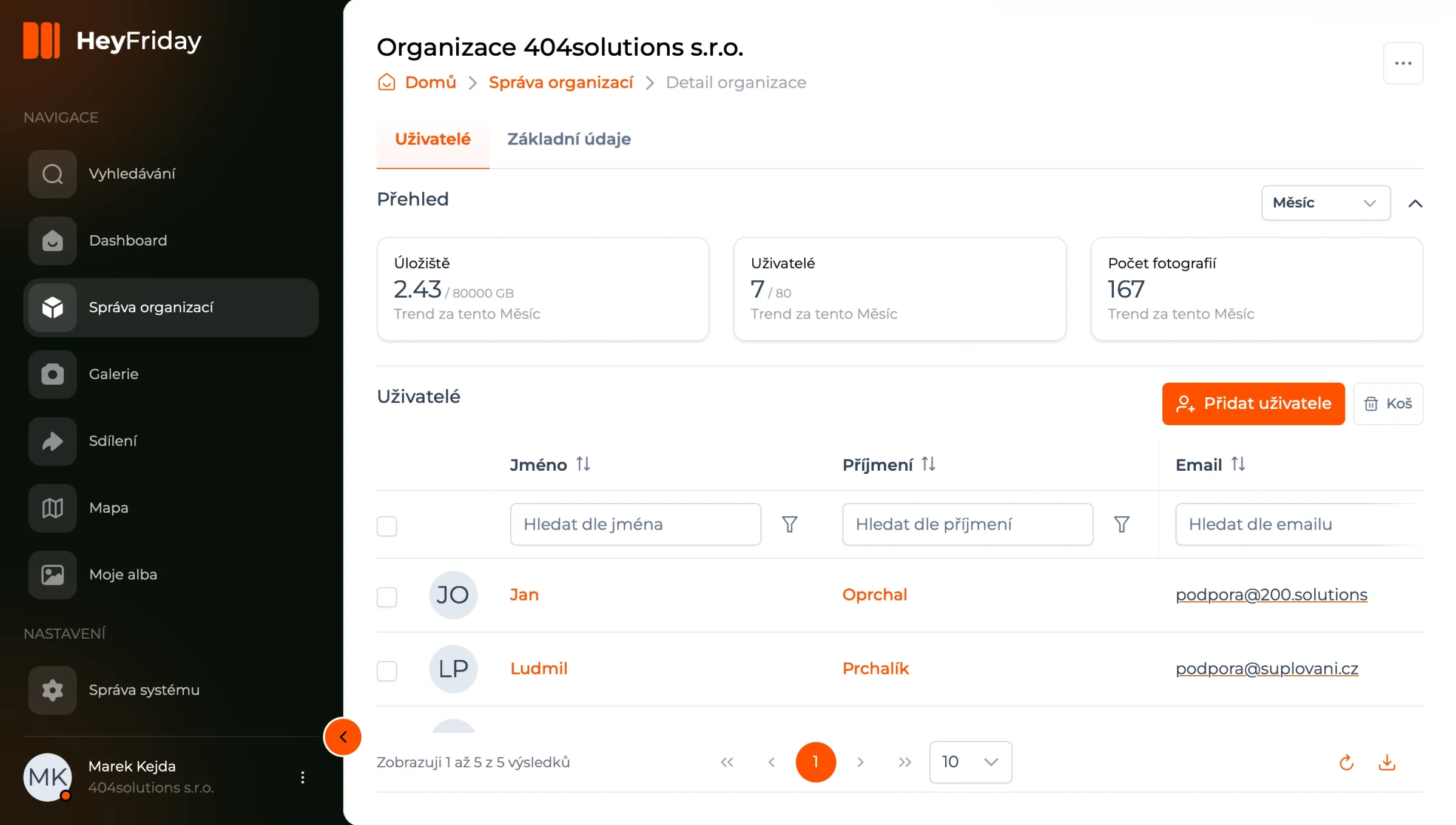Switch to the Základní údaje tab
This screenshot has width=1456, height=825.
tap(568, 140)
